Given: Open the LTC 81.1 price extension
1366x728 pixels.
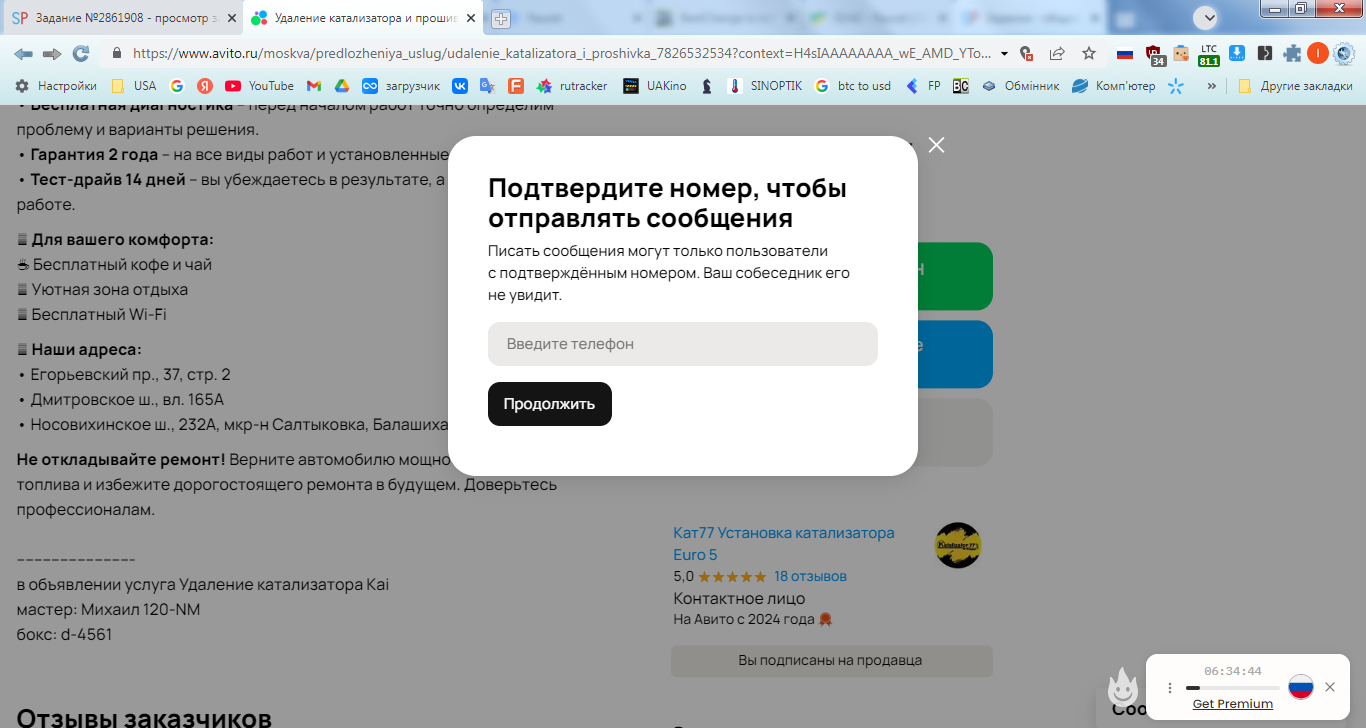Looking at the screenshot, I should point(1209,55).
